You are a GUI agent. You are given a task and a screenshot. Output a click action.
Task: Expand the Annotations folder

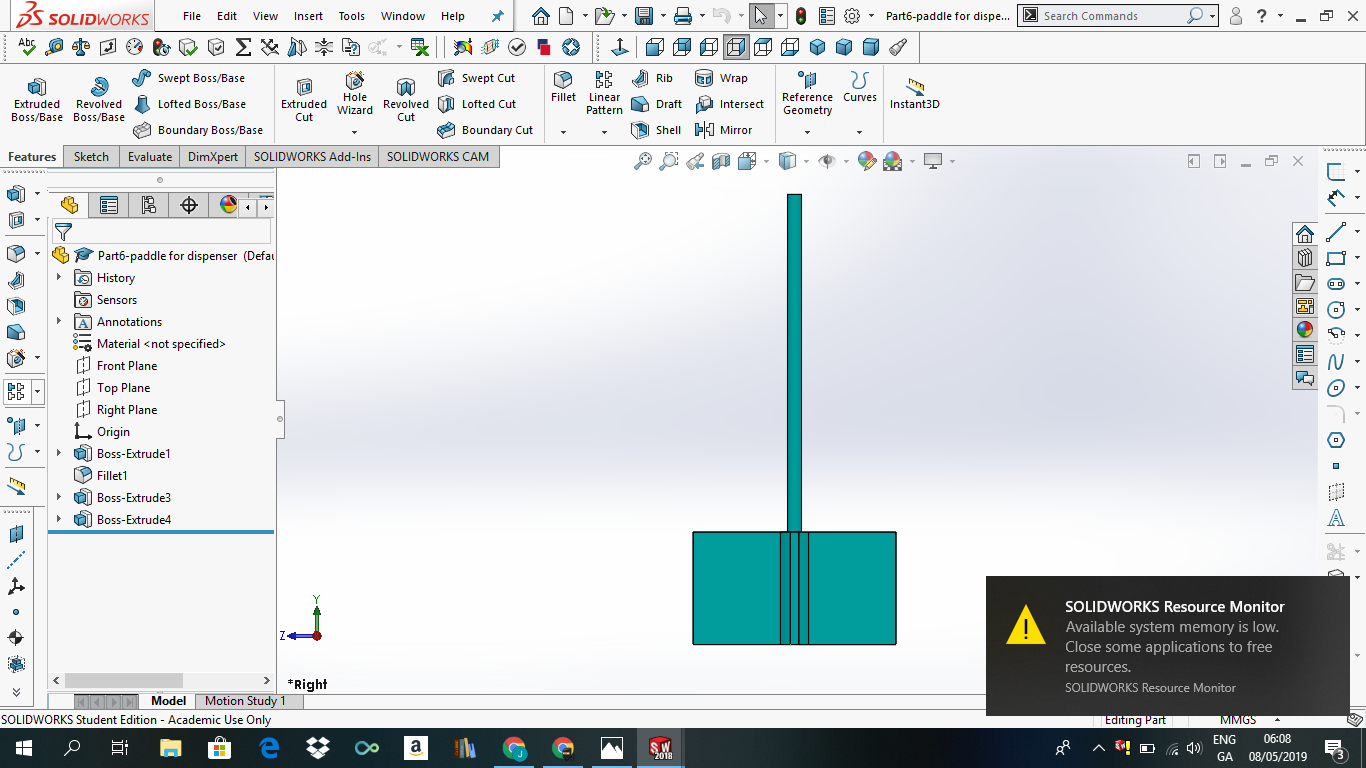(x=59, y=321)
